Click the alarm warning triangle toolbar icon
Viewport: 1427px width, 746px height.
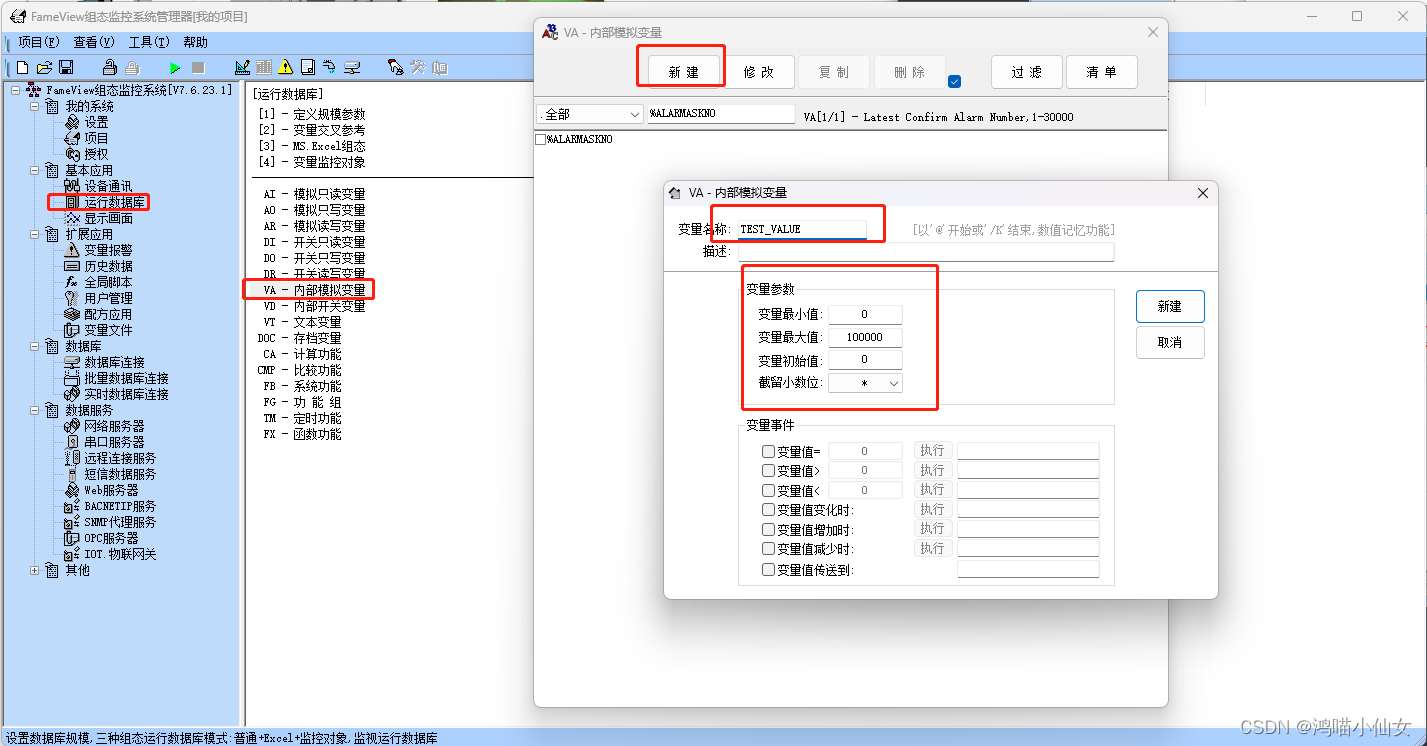pyautogui.click(x=285, y=67)
